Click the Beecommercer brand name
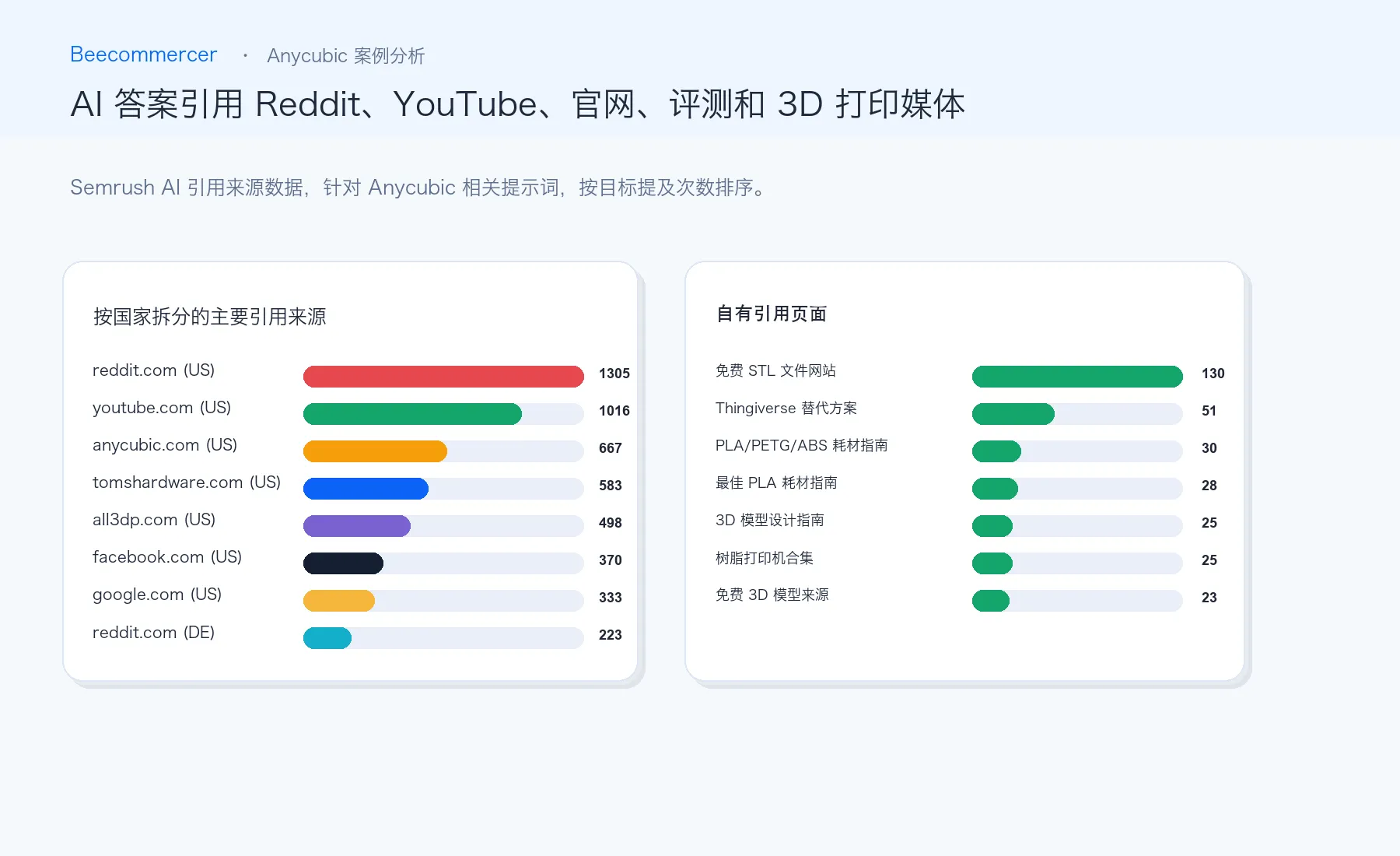Screen dimensions: 1400x856 144,54
